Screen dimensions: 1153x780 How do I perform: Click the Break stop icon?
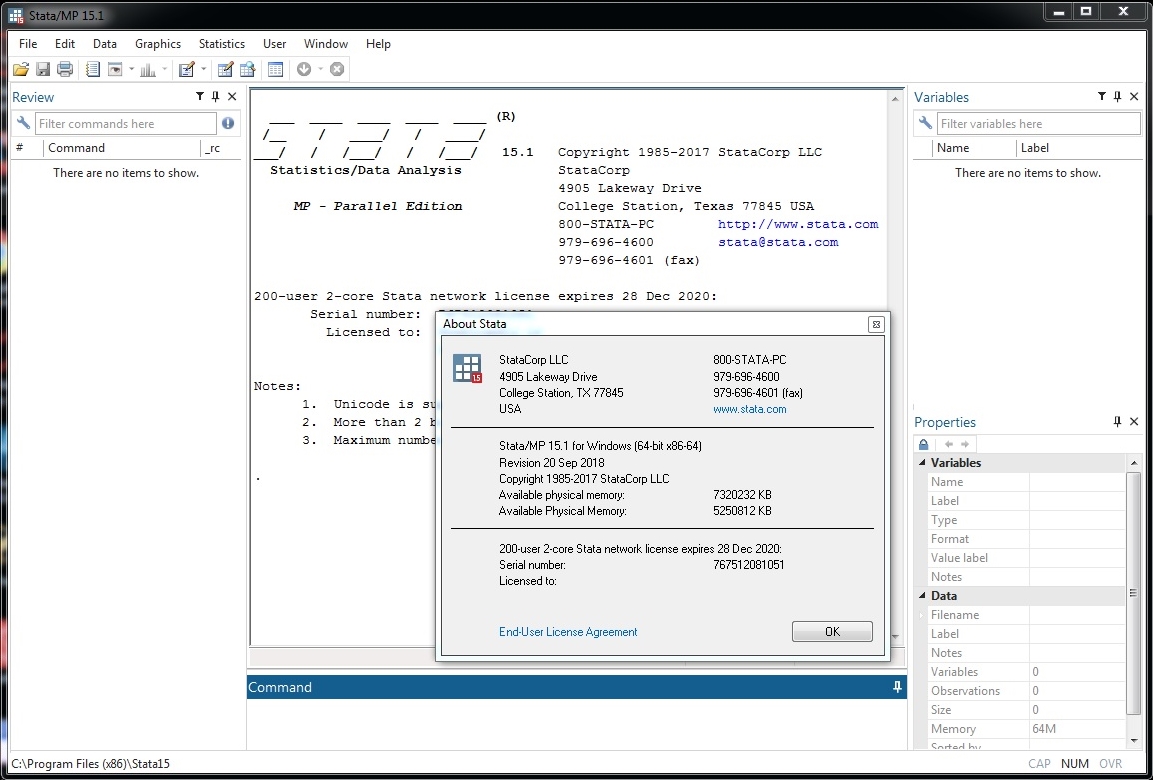[337, 70]
